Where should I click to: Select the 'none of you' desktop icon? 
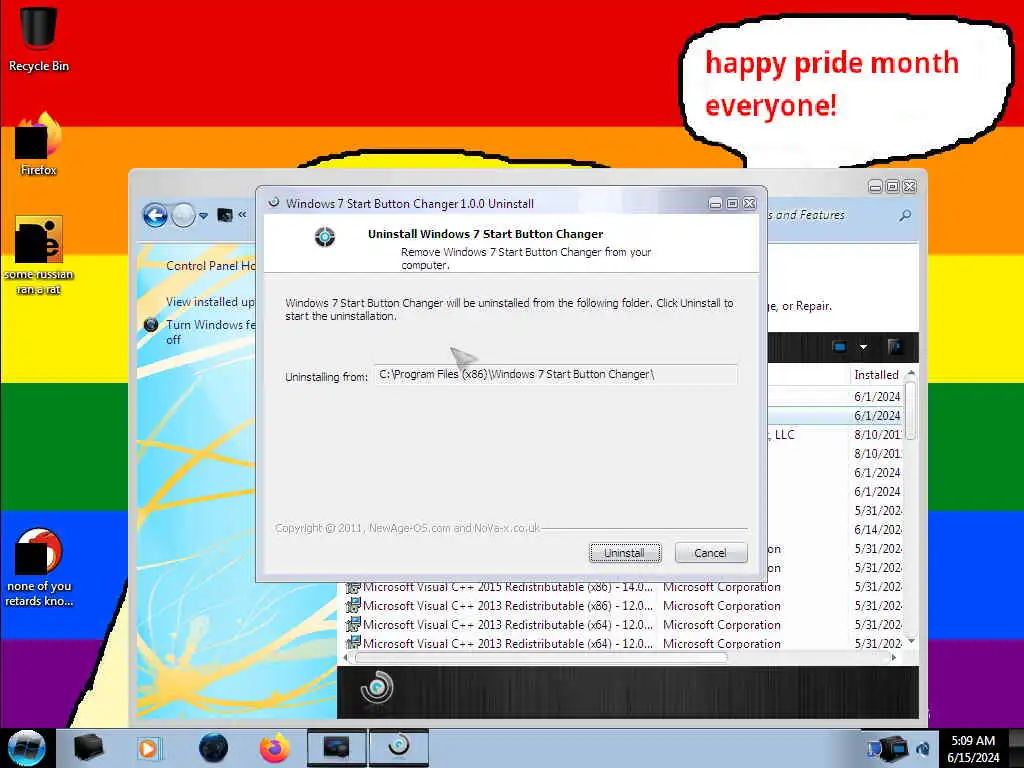point(39,567)
